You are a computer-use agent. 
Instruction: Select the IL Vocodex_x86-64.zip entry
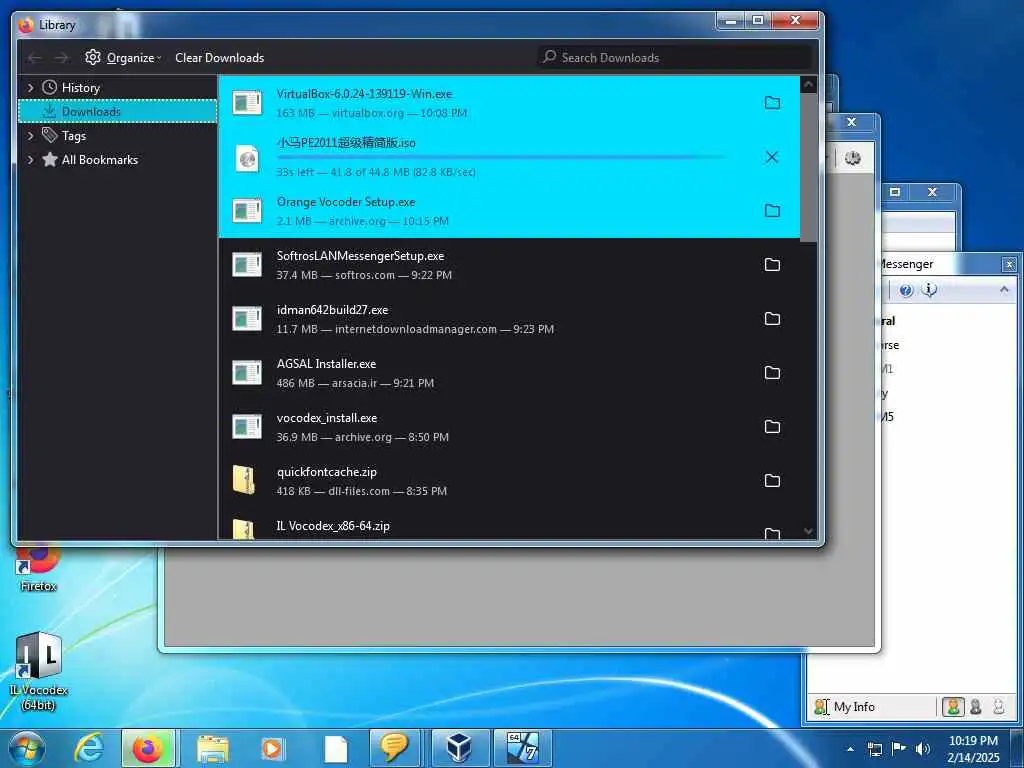pyautogui.click(x=509, y=526)
